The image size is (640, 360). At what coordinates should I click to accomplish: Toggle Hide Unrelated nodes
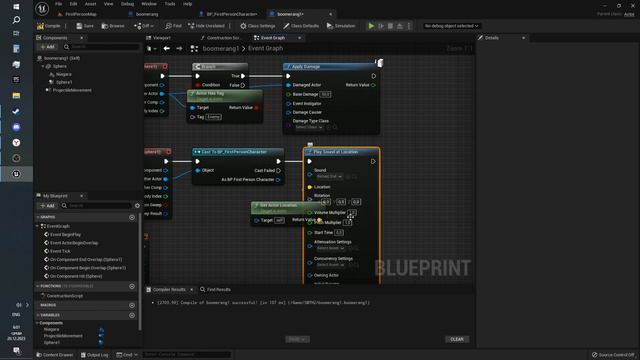206,26
